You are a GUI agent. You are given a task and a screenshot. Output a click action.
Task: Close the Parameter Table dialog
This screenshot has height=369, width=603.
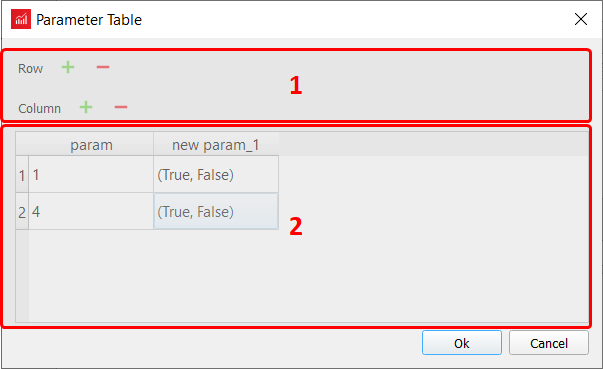tap(581, 19)
